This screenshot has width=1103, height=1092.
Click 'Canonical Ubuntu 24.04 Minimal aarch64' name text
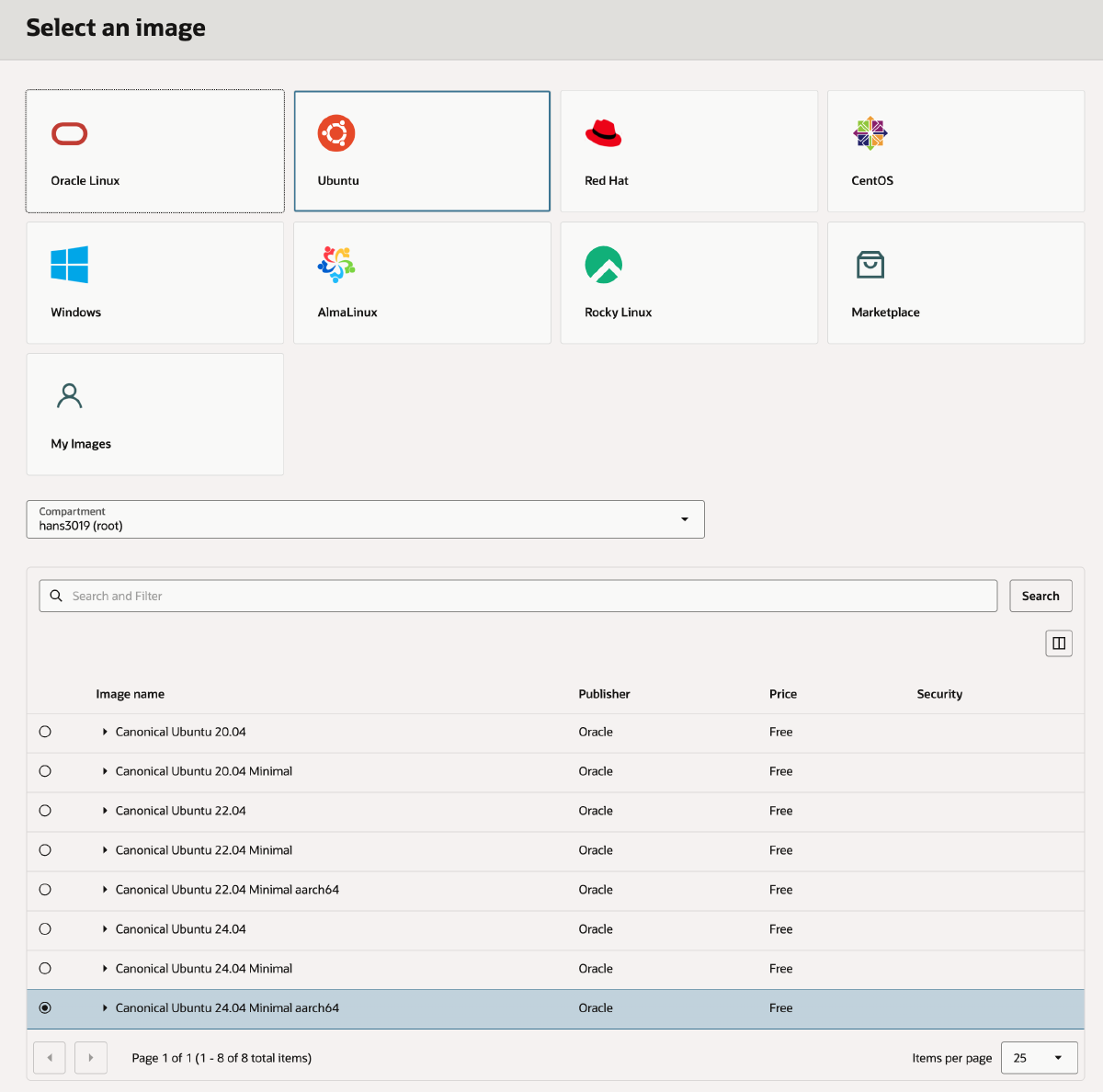click(227, 1008)
